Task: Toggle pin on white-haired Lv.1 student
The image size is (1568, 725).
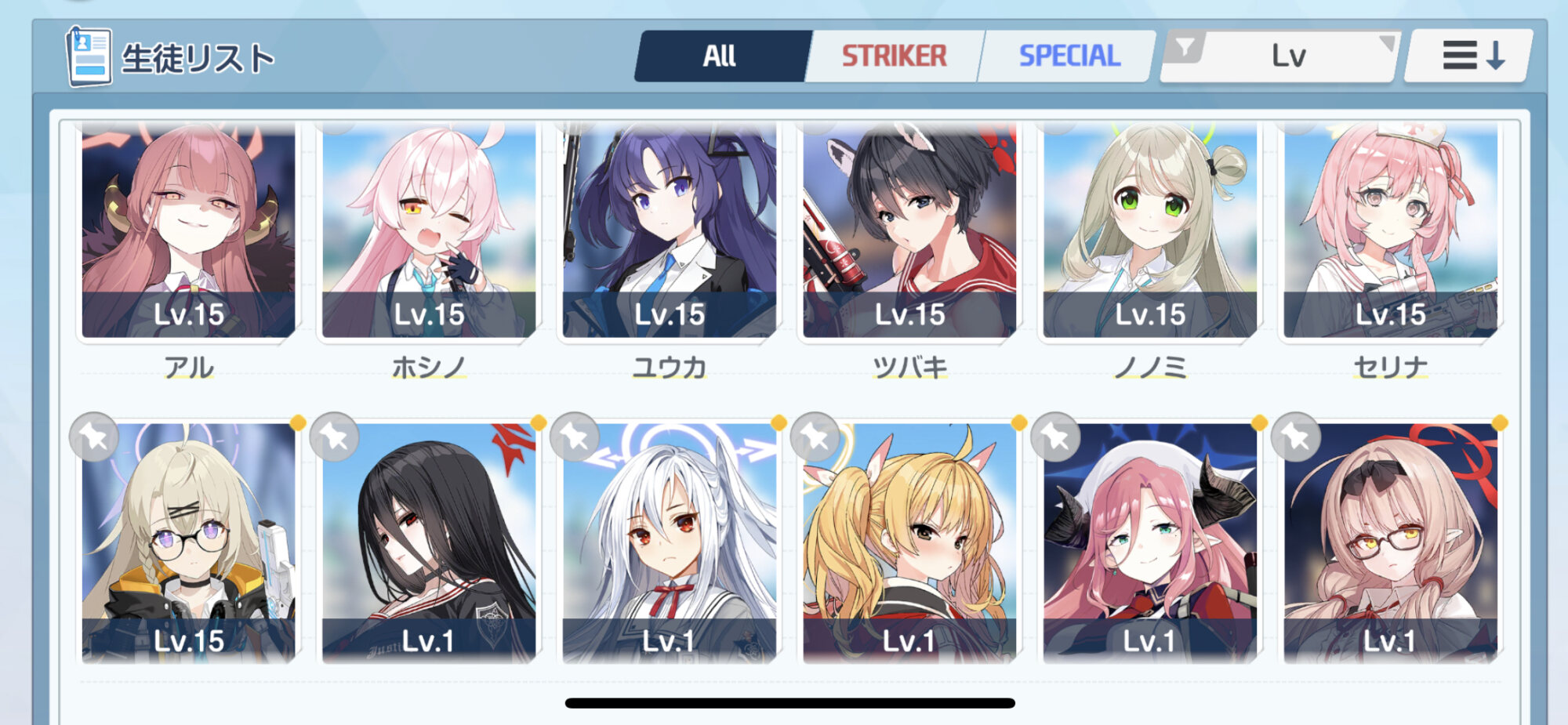Action: pos(575,437)
